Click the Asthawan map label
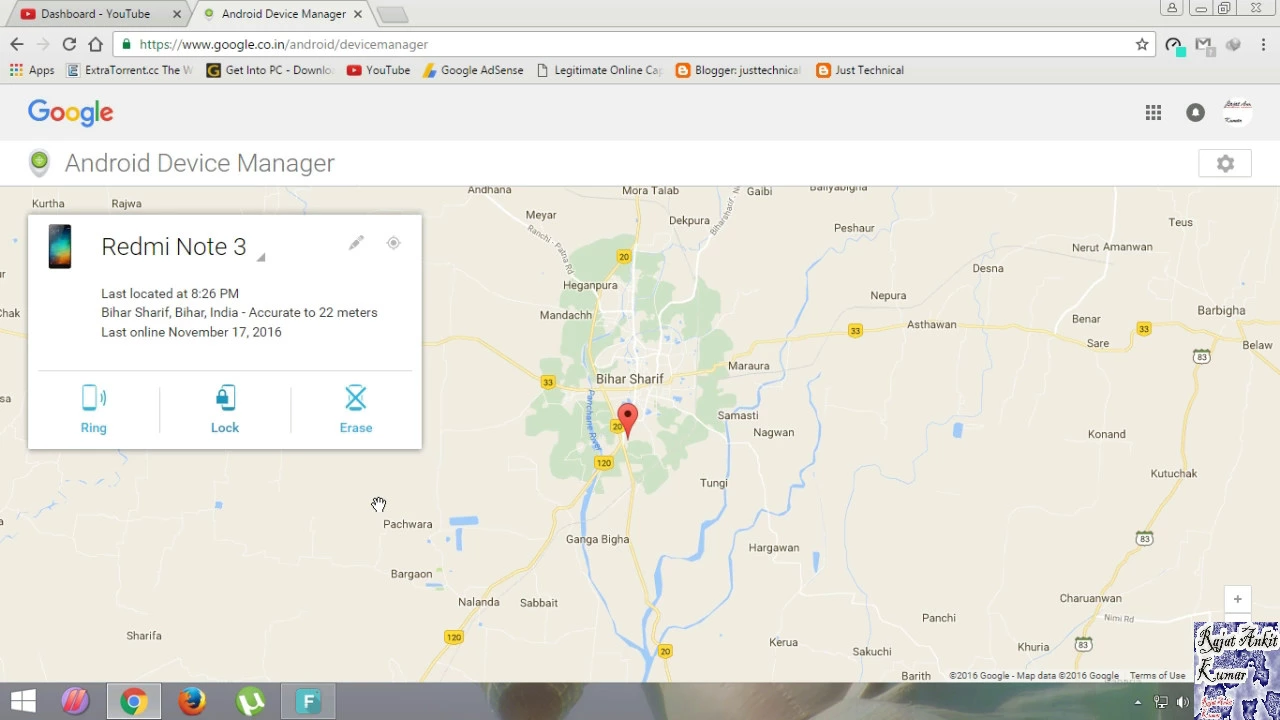This screenshot has width=1280, height=720. (x=931, y=324)
